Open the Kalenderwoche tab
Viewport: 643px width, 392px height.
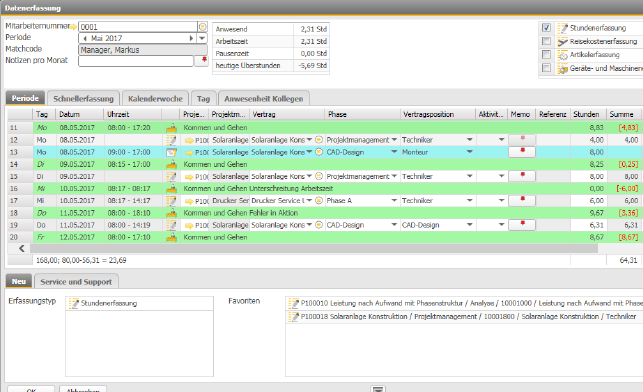click(x=155, y=99)
